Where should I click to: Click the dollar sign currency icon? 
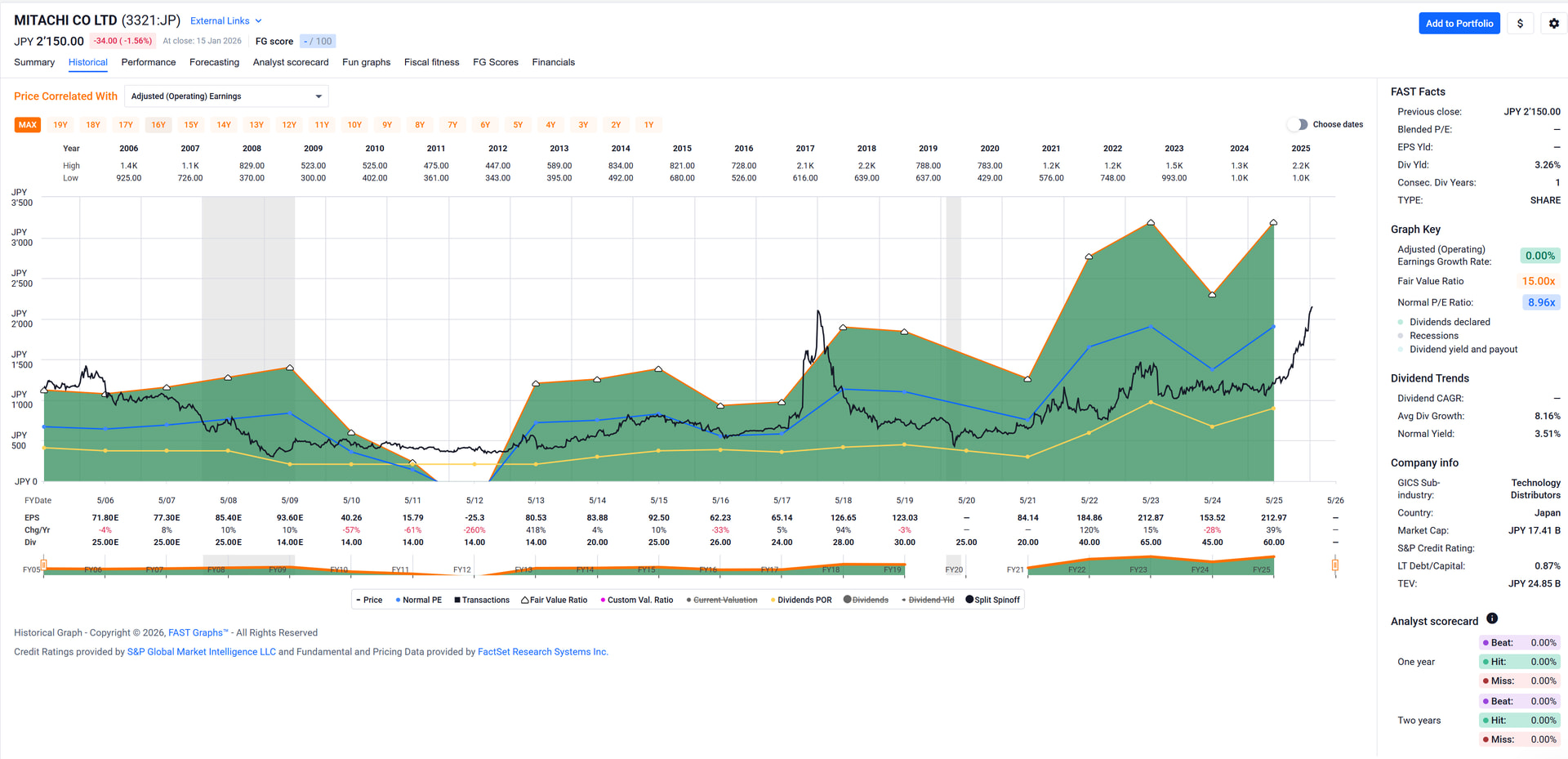pyautogui.click(x=1520, y=24)
